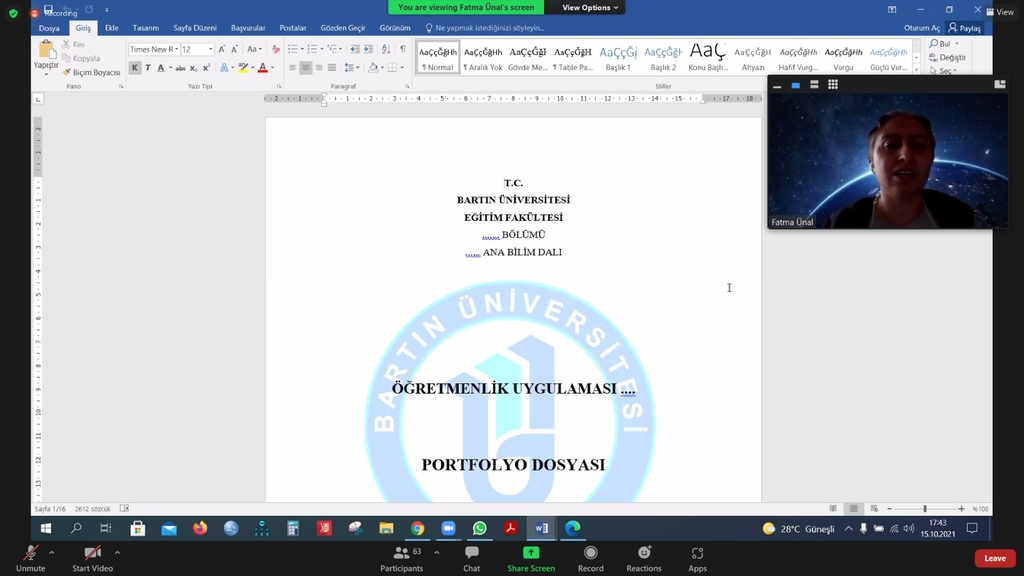
Task: Click Fatma Ünal's video thumbnail
Action: [888, 161]
